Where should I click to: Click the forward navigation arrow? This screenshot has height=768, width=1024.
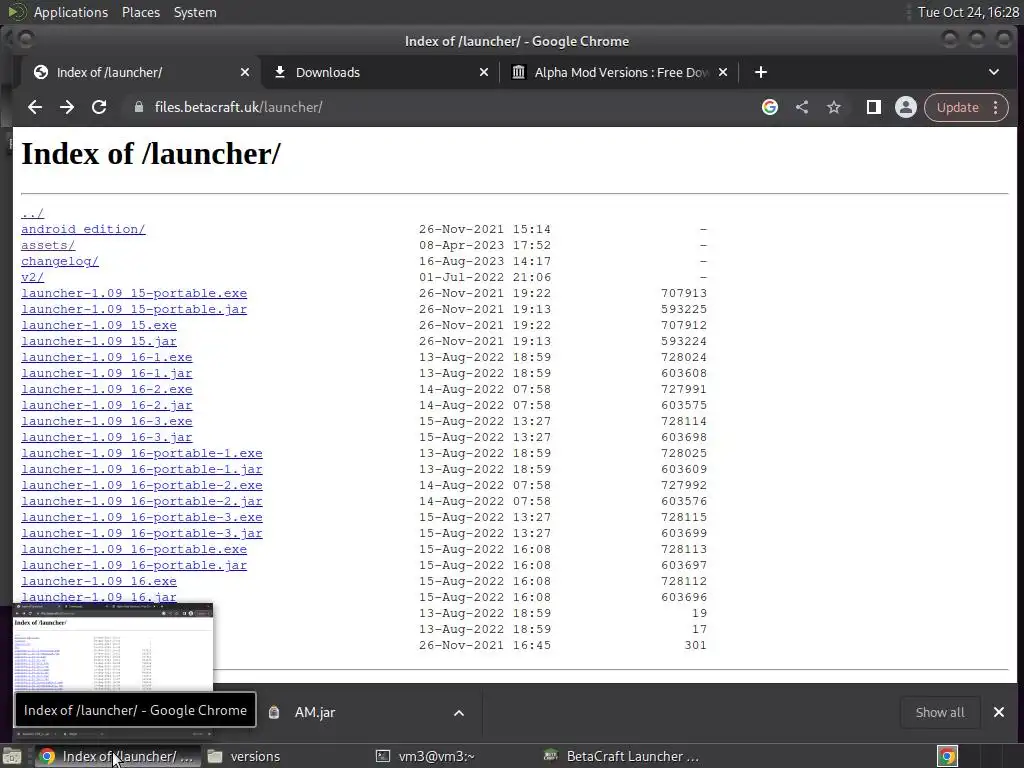tap(67, 107)
